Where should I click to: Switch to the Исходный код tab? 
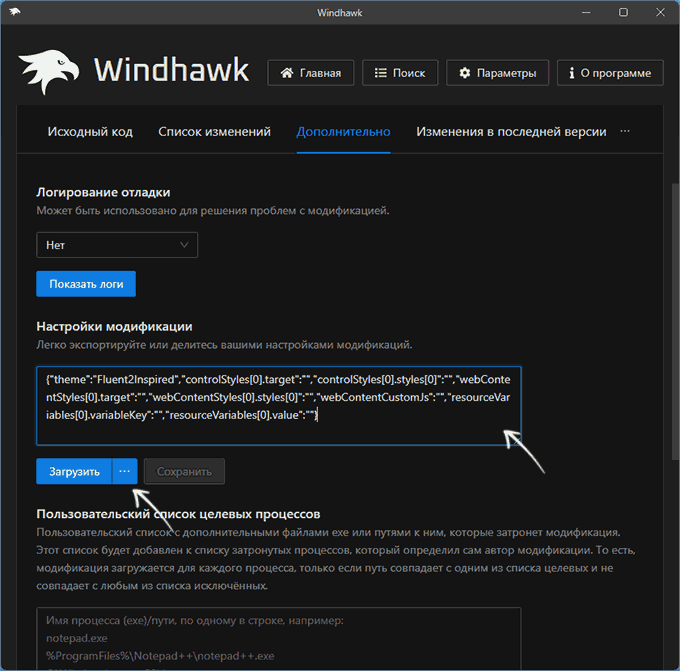[90, 132]
